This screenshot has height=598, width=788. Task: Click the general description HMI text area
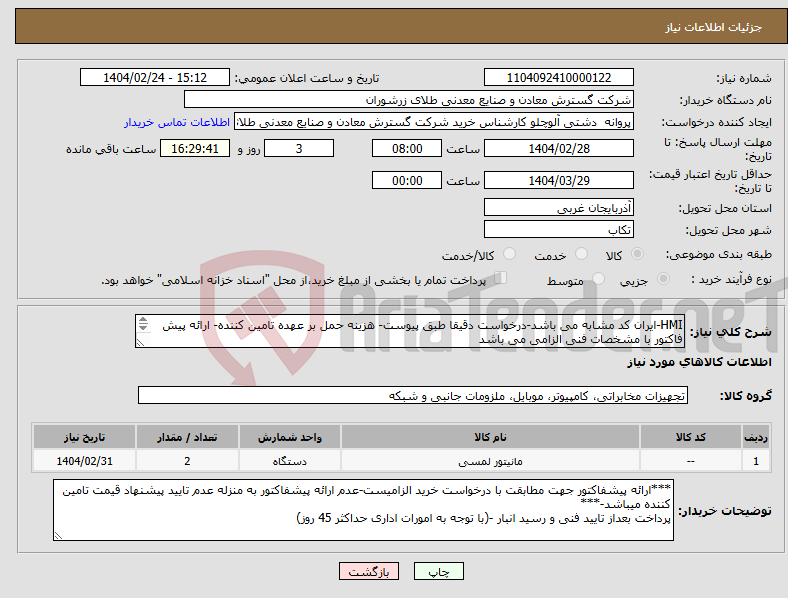(410, 331)
